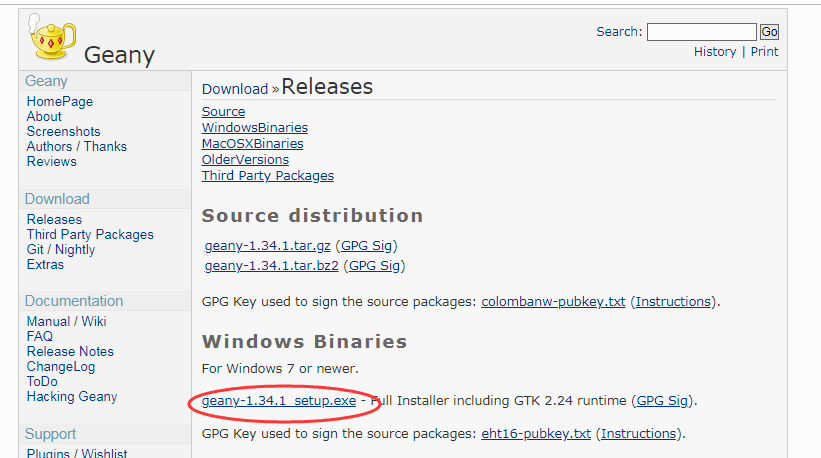
Task: Click the Documentation sidebar section heading
Action: click(x=74, y=301)
